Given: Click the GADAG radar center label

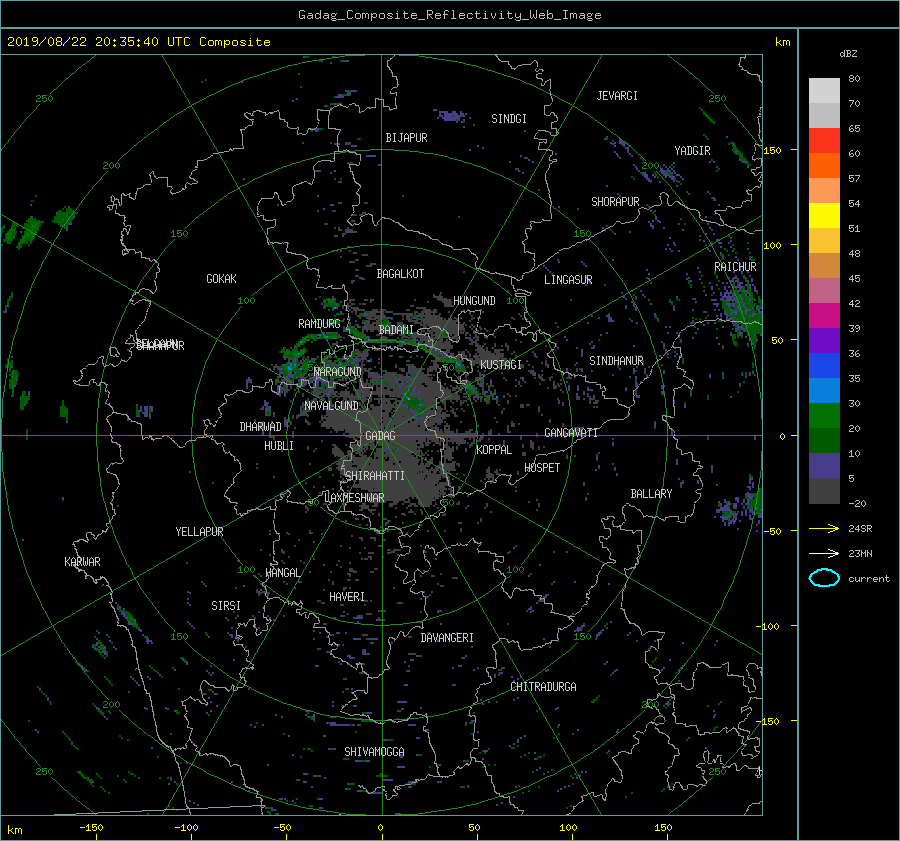Looking at the screenshot, I should 381,436.
